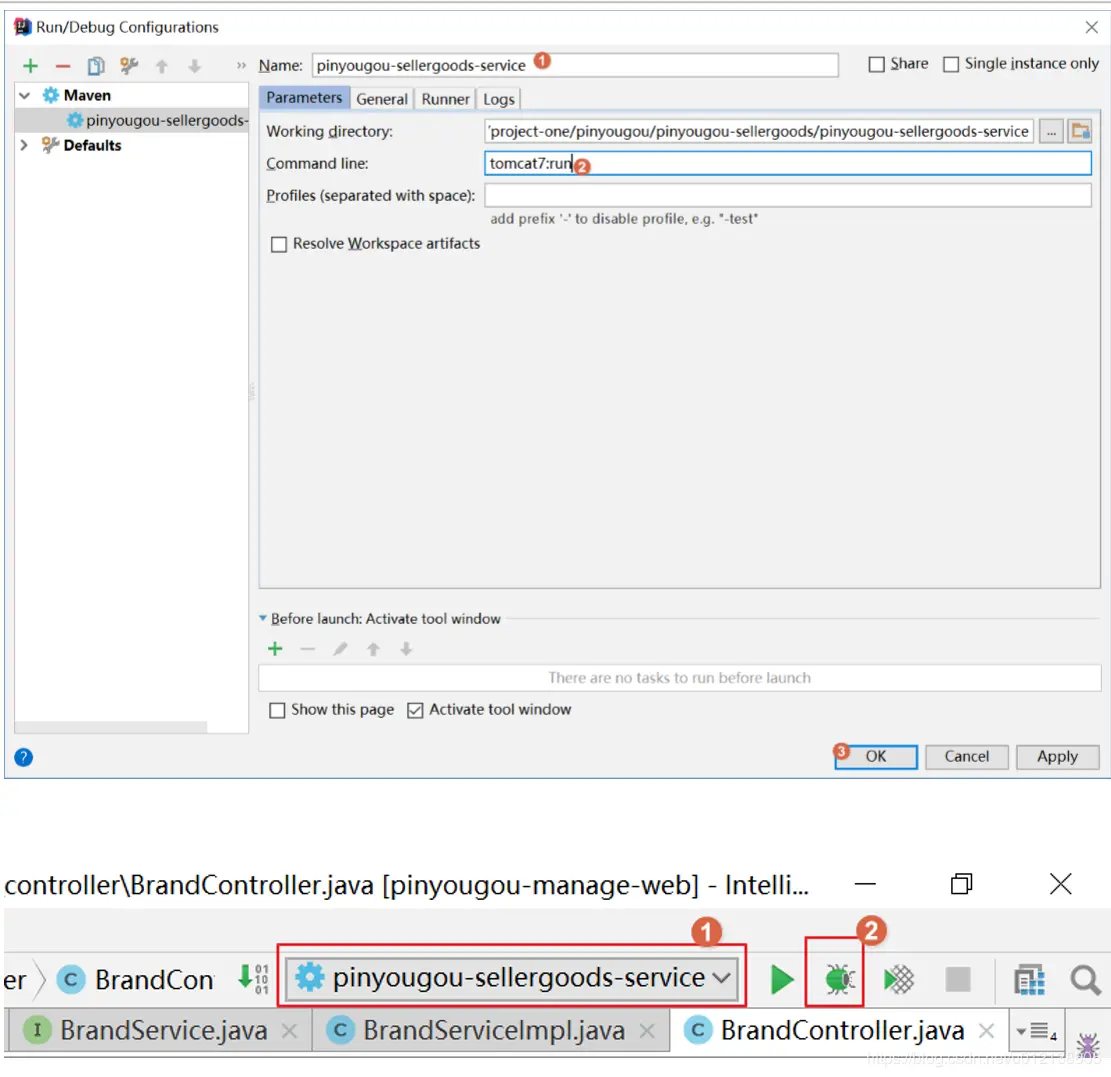Browse the working directory with the ellipsis button
Viewport: 1111px width, 1077px height.
1051,132
